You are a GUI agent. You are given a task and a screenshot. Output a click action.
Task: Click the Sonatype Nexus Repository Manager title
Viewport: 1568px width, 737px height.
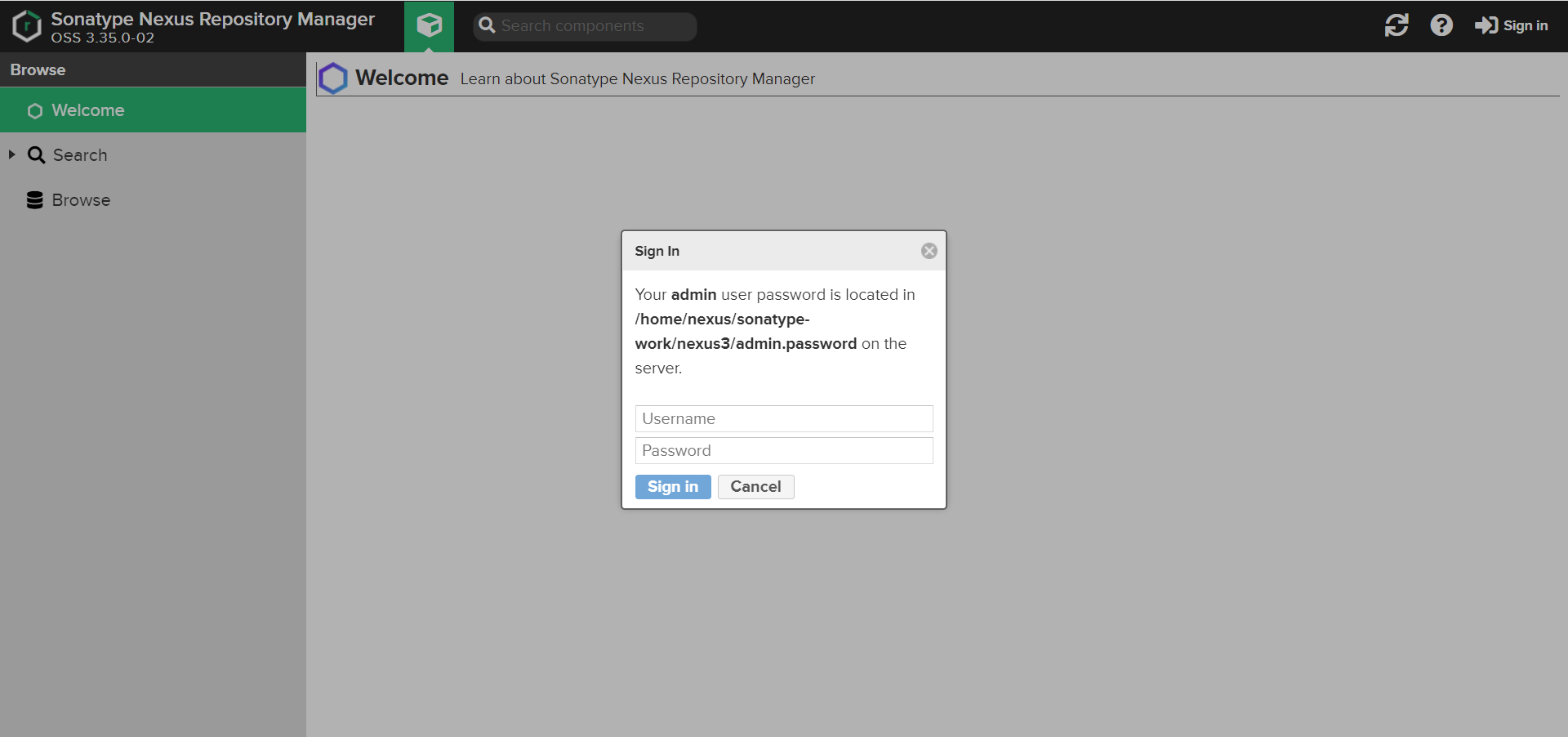[x=213, y=19]
